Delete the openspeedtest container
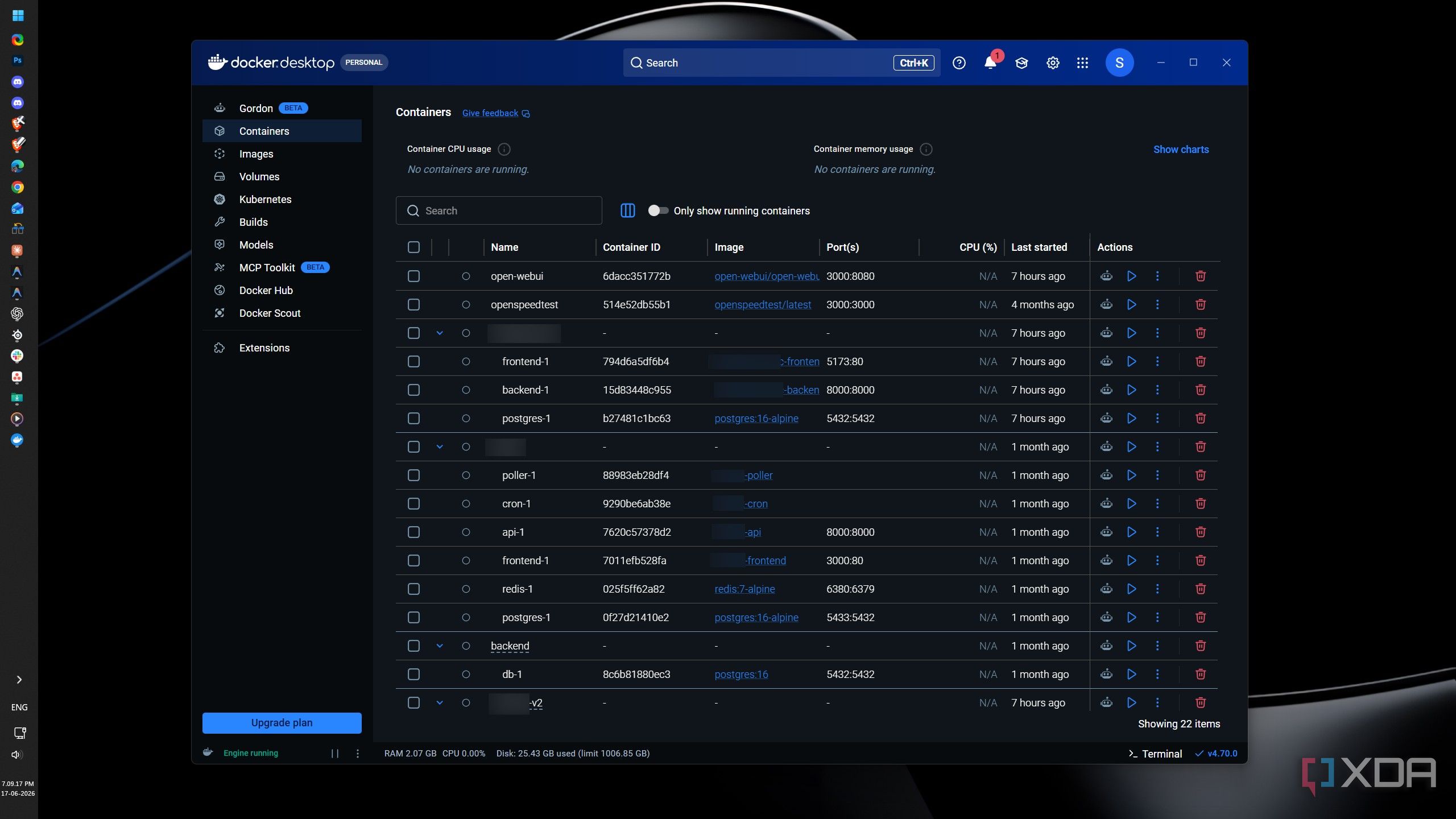 point(1200,304)
